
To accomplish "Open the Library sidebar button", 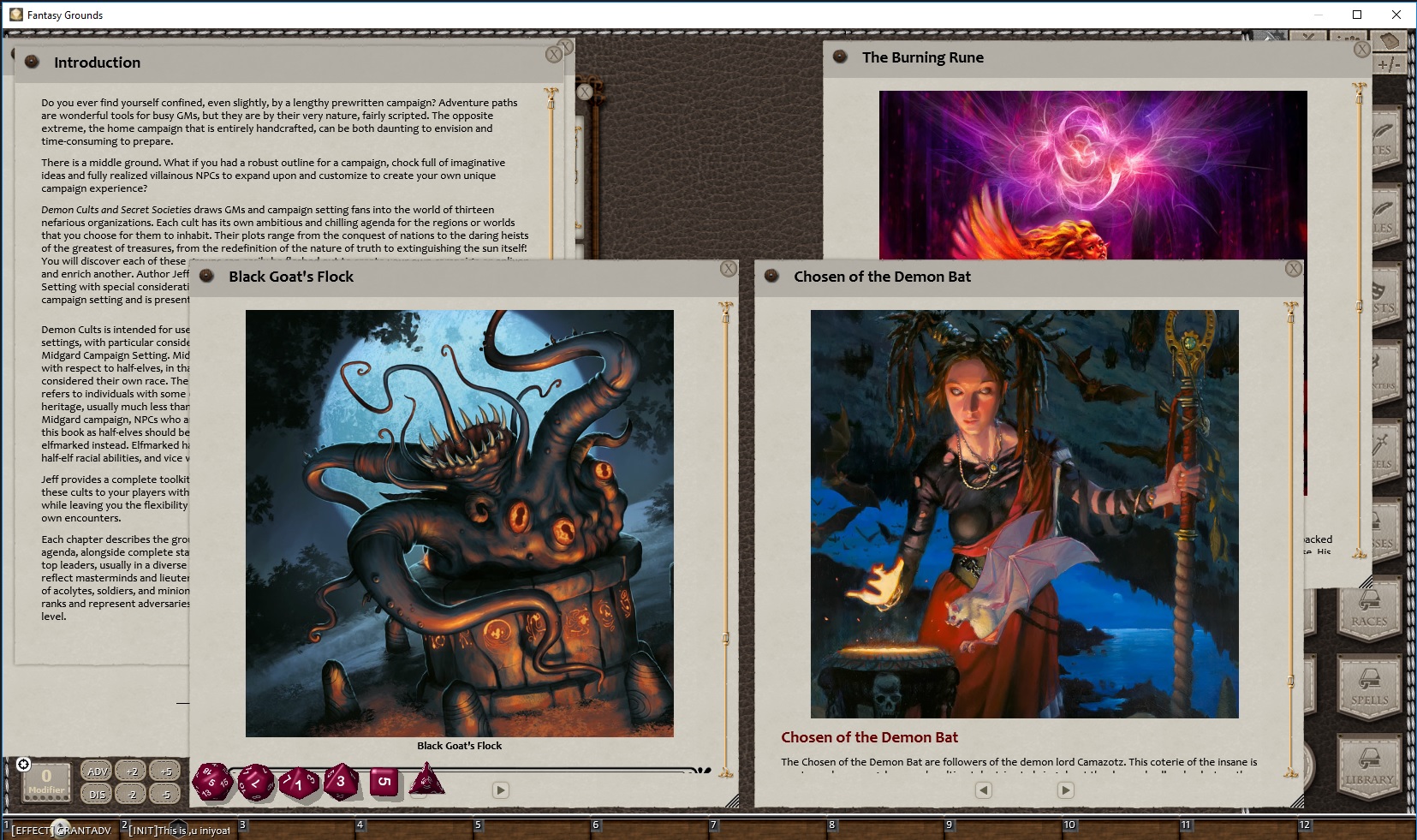I will click(1369, 765).
